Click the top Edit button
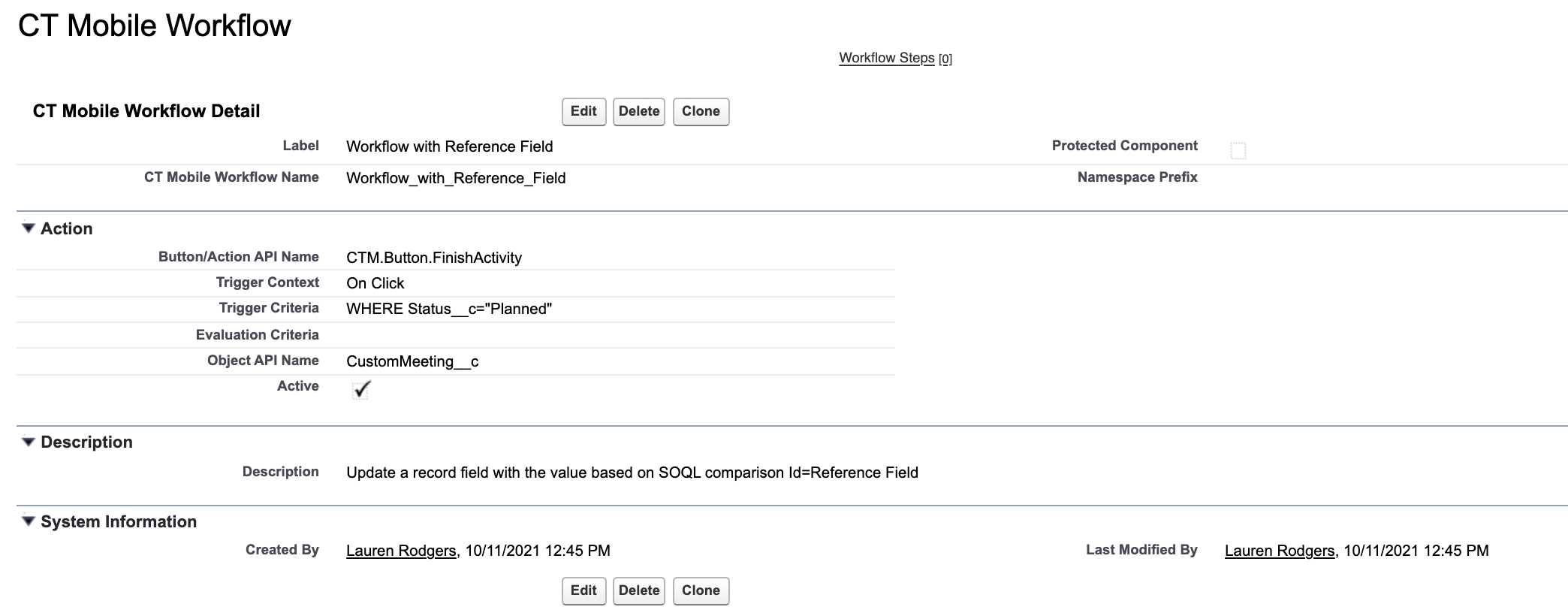This screenshot has height=616, width=1568. (583, 111)
